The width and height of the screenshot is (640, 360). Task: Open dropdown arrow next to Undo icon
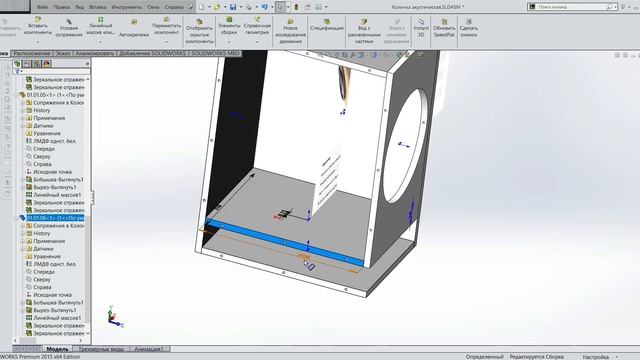coord(272,7)
